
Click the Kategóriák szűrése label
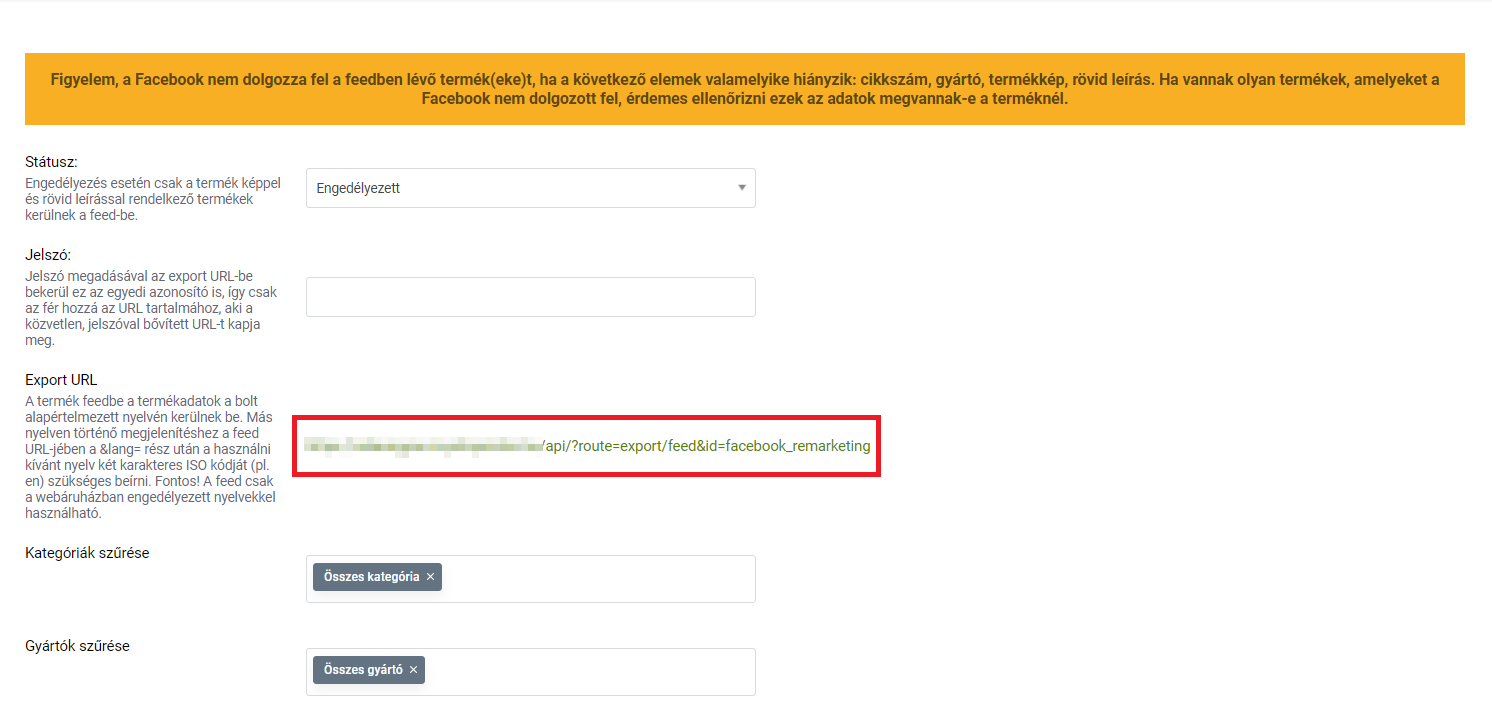[x=87, y=552]
